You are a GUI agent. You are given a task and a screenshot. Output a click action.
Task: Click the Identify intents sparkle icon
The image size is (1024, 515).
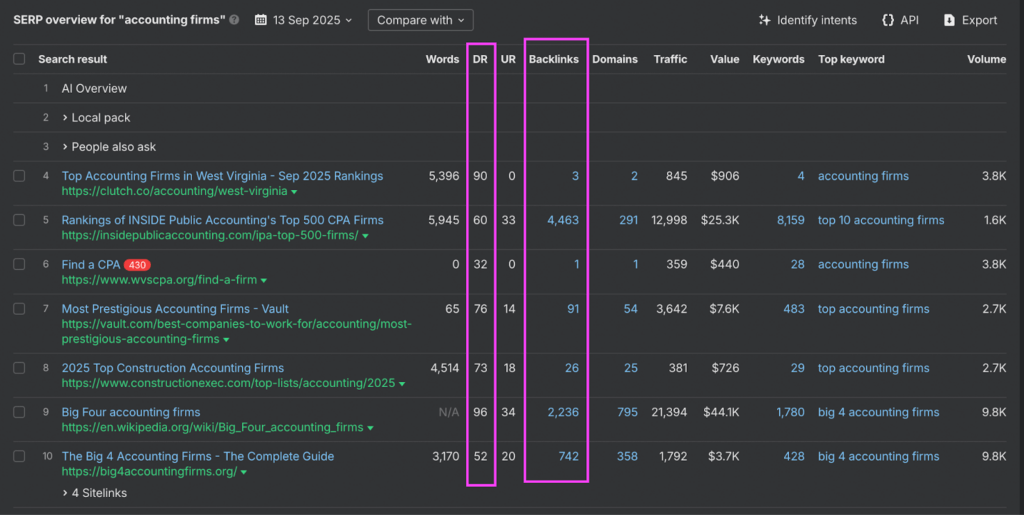pos(765,20)
